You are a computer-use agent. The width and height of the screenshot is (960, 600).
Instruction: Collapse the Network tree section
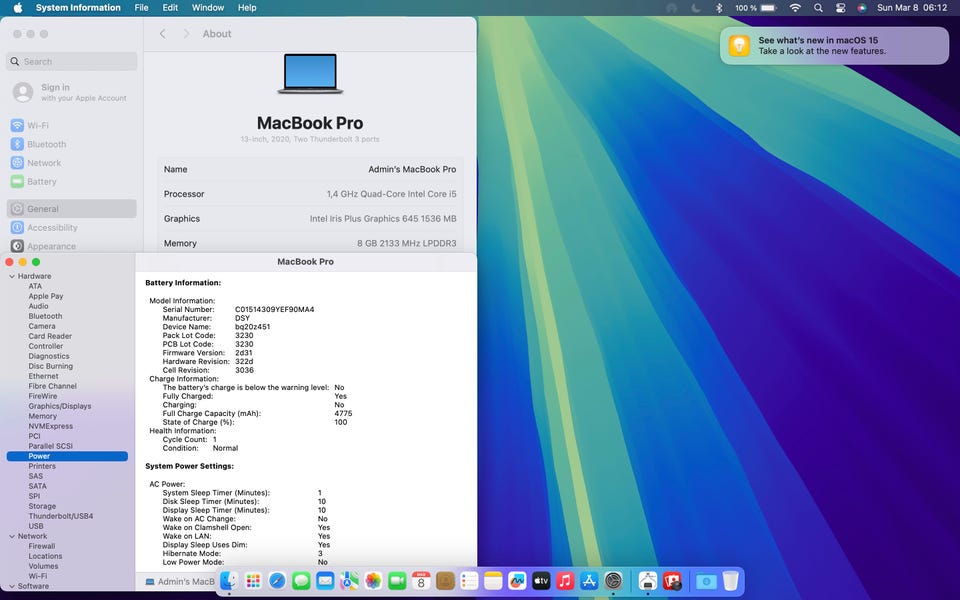coord(11,536)
